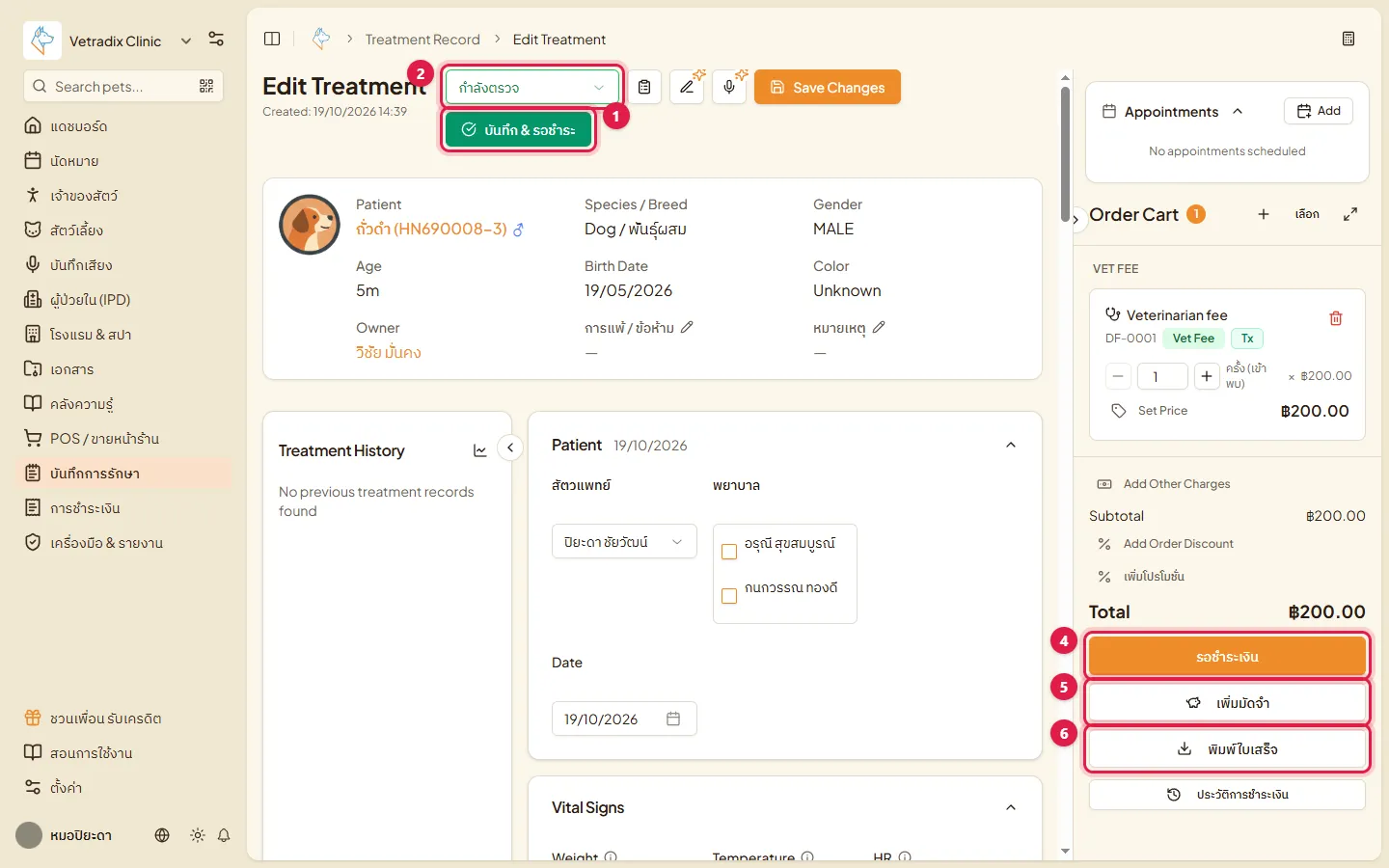This screenshot has height=868, width=1389.
Task: Click the AI microphone voice icon
Action: pyautogui.click(x=729, y=87)
